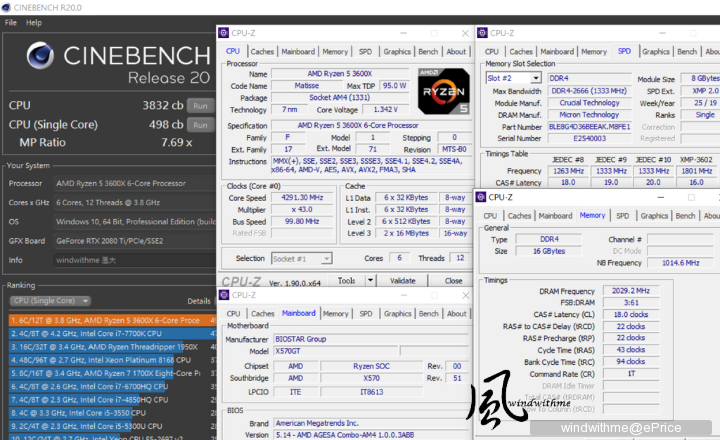Click CPU tab in bottom Mainboard CPU-Z window
Viewport: 720px width, 440px height.
click(233, 314)
